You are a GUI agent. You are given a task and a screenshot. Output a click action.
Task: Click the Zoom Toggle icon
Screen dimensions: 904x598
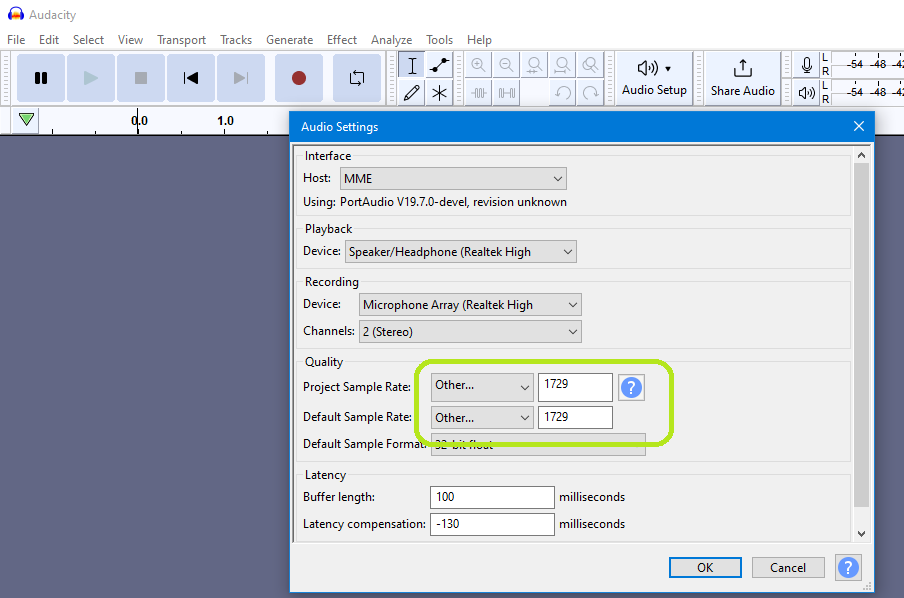589,65
